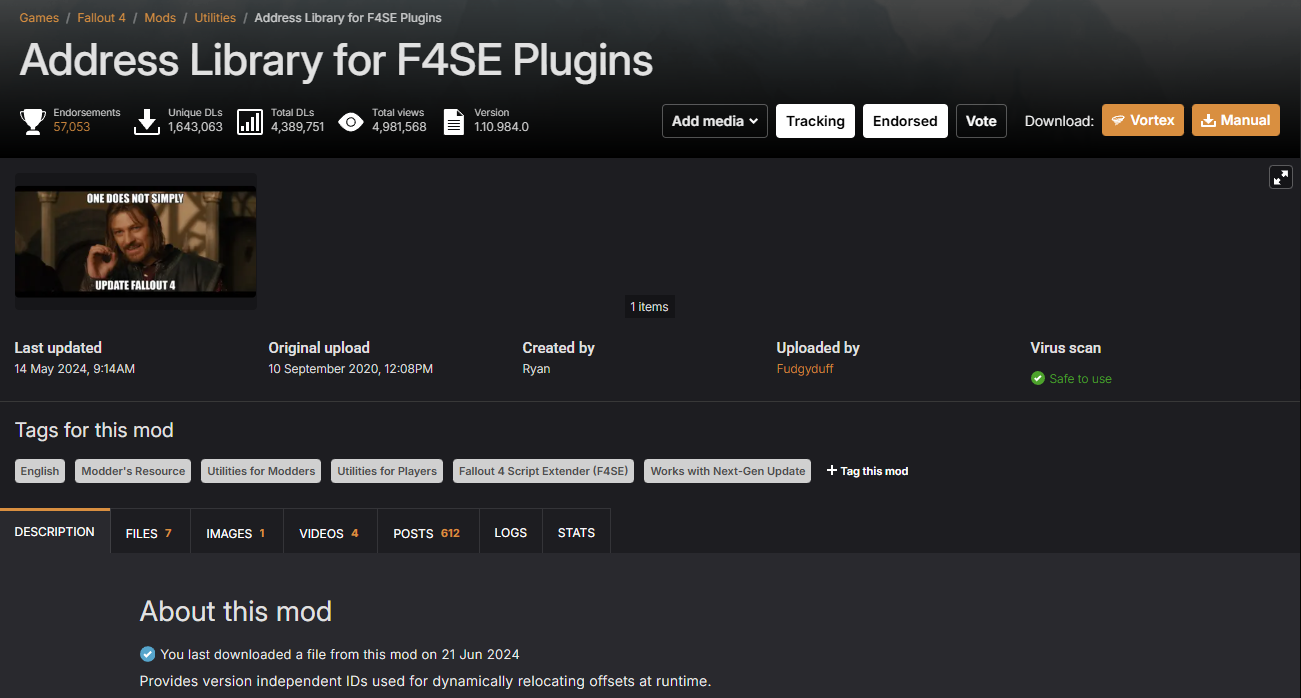Click the Endorsed button
Image resolution: width=1301 pixels, height=698 pixels.
[905, 121]
